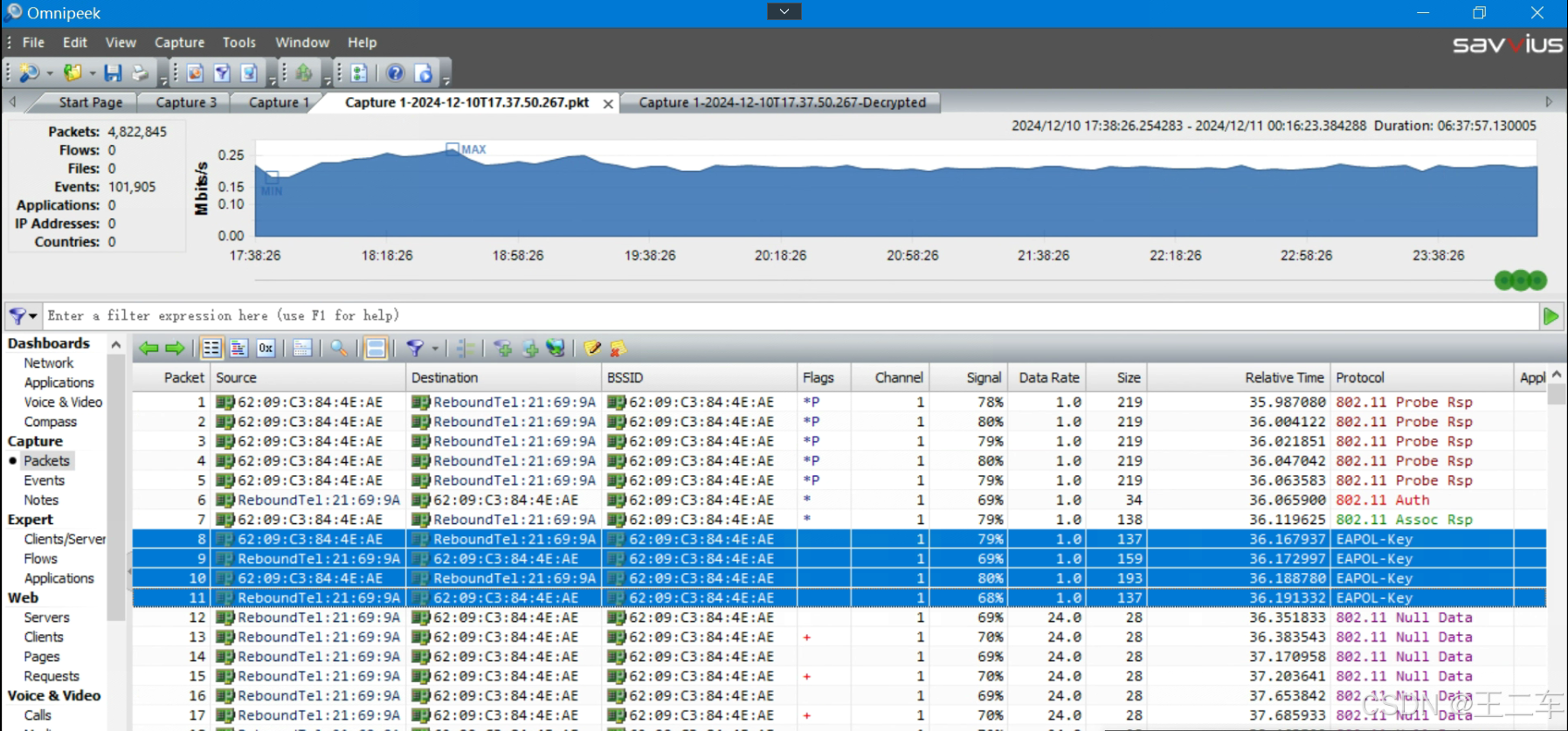Toggle the decode view icon
Screen dimensions: 1568x731
coord(238,348)
